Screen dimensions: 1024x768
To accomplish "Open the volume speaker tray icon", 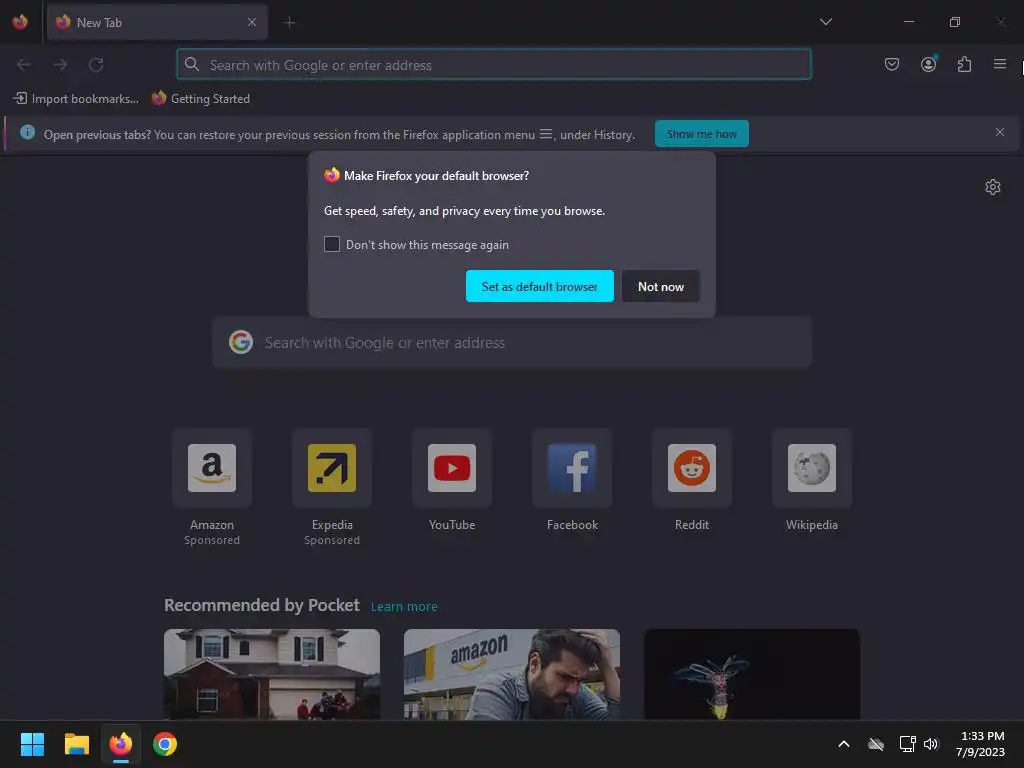I will (x=931, y=744).
